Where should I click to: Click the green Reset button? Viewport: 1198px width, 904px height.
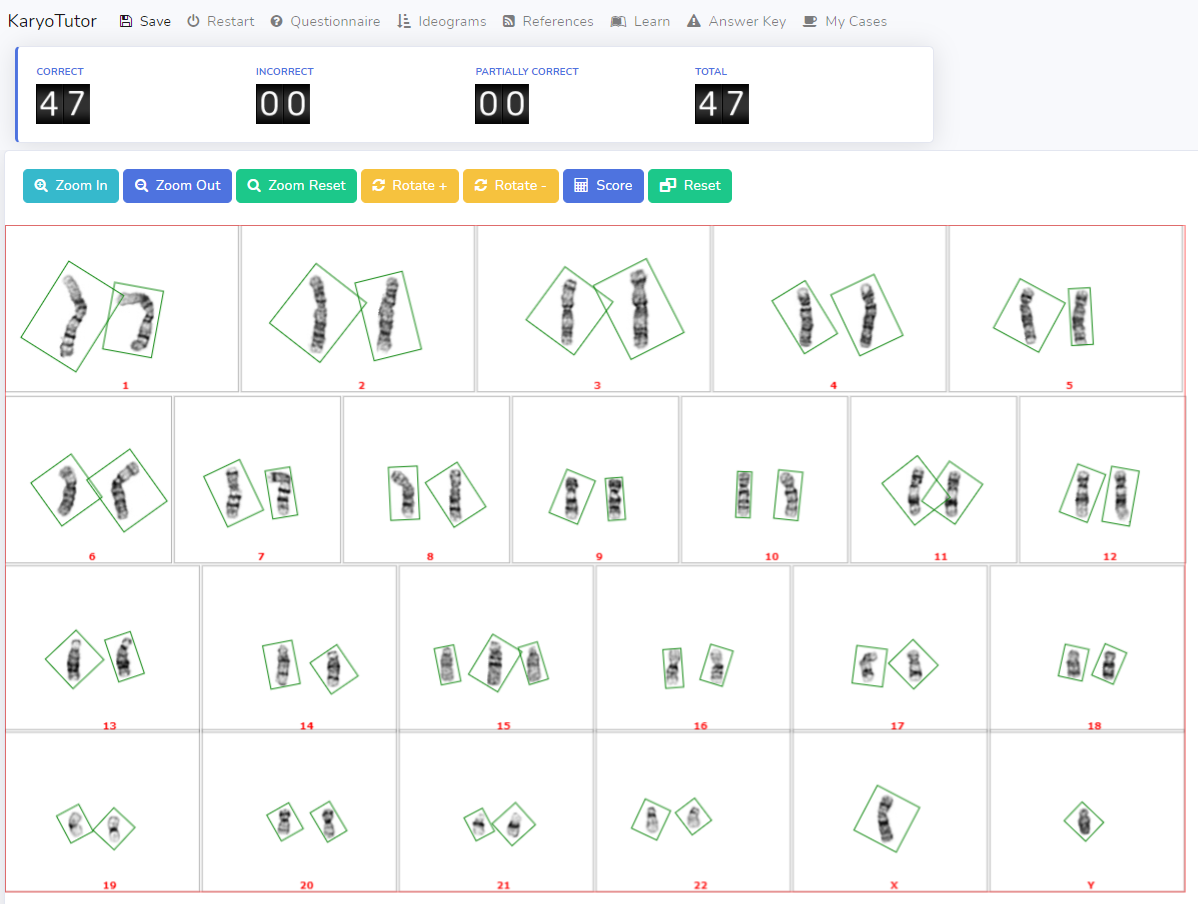click(690, 186)
